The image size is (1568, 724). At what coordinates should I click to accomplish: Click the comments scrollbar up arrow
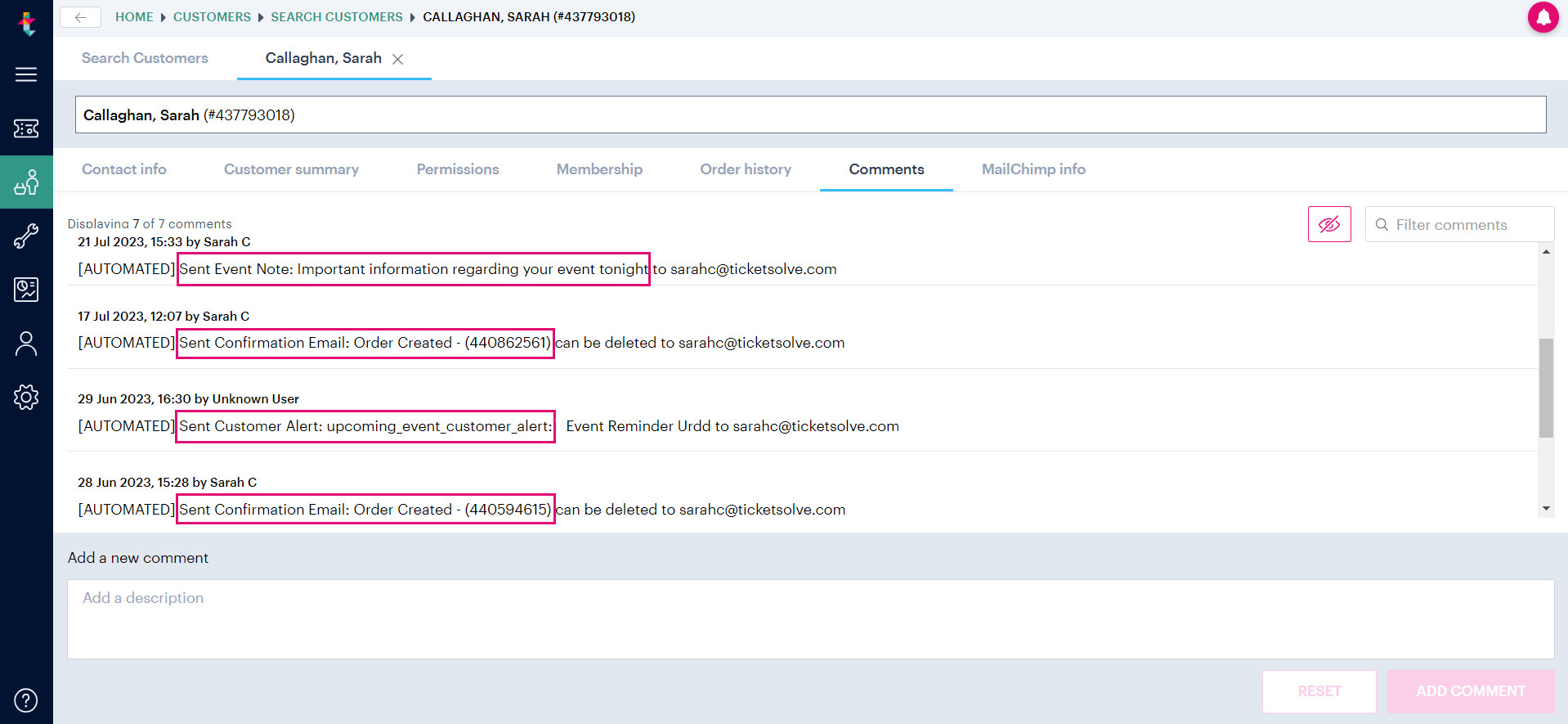coord(1546,252)
